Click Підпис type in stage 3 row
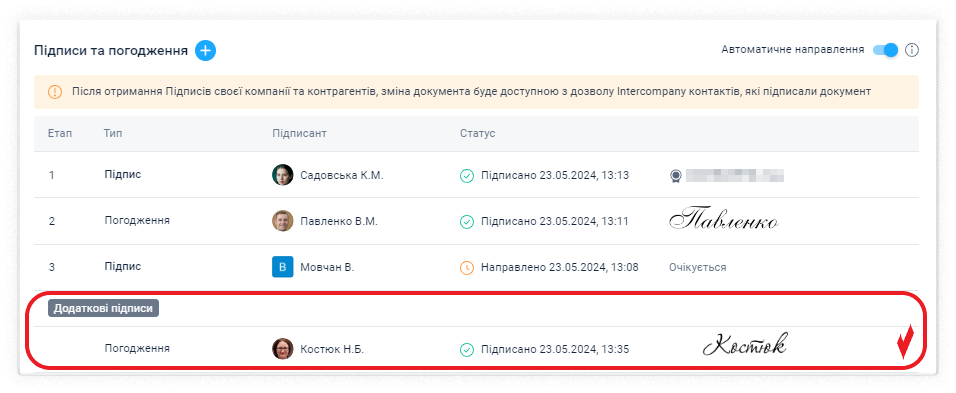Viewport: 956px width, 393px height. [122, 266]
